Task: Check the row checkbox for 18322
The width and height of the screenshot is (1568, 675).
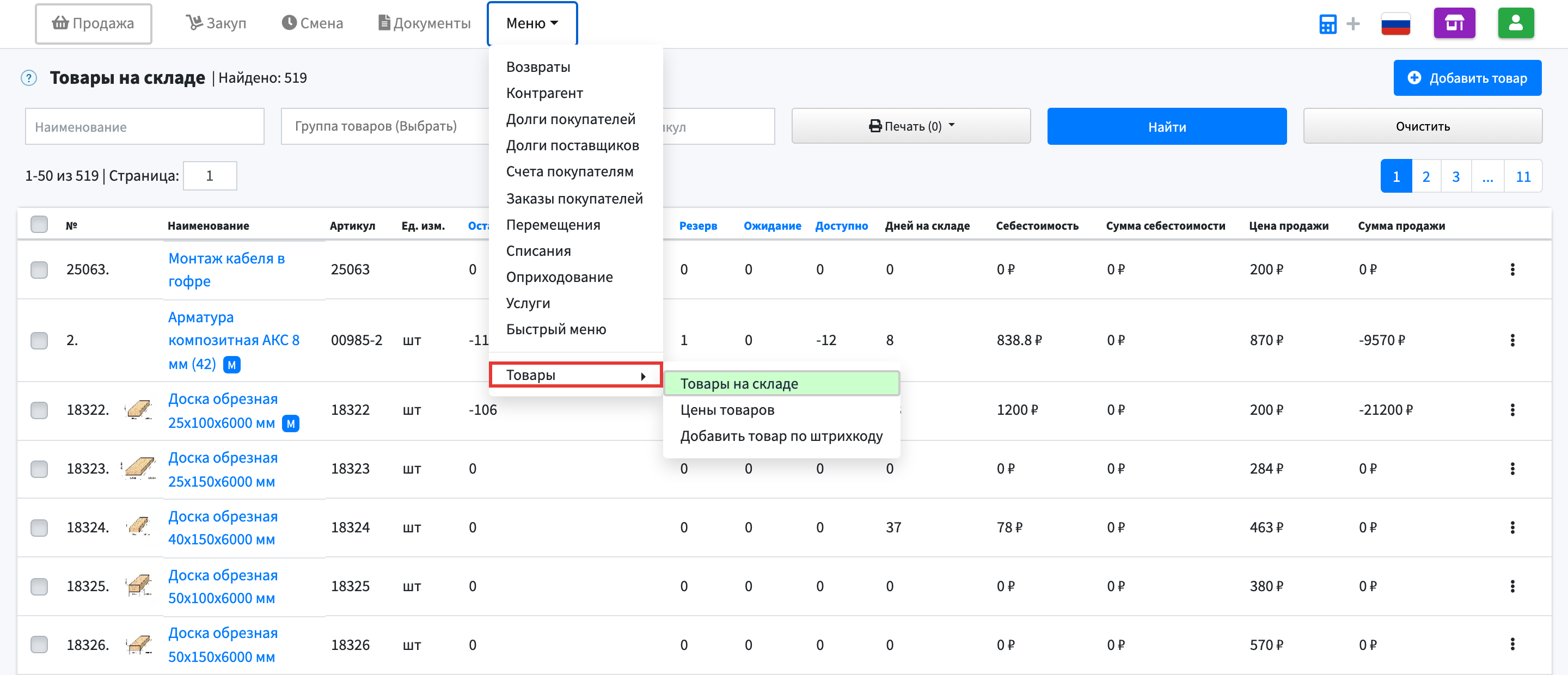Action: pos(39,410)
